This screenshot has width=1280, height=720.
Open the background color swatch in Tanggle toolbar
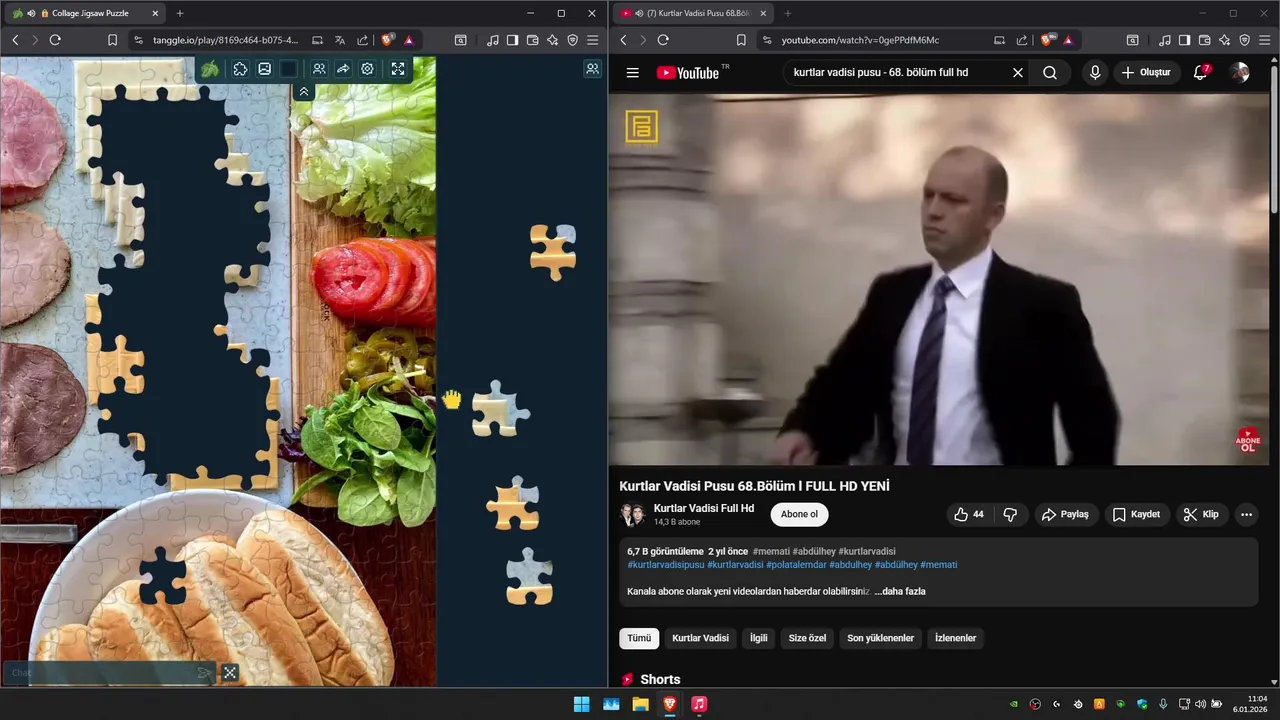[288, 69]
